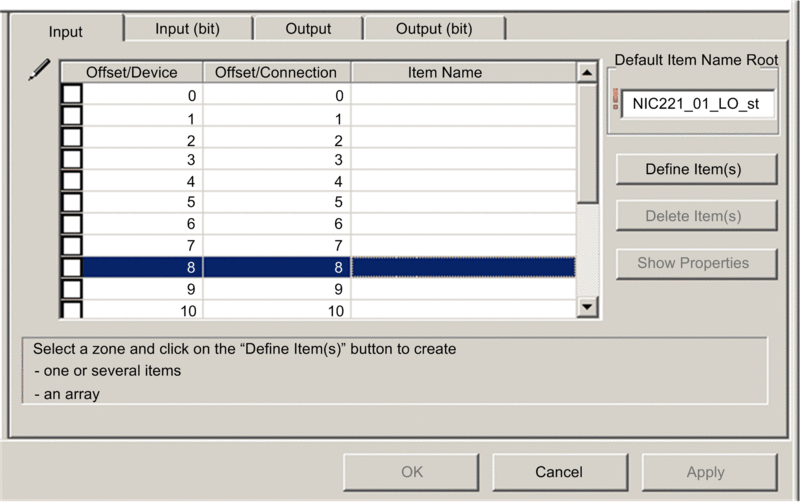Check the box next to offset 3
This screenshot has height=502, width=800.
[72, 159]
